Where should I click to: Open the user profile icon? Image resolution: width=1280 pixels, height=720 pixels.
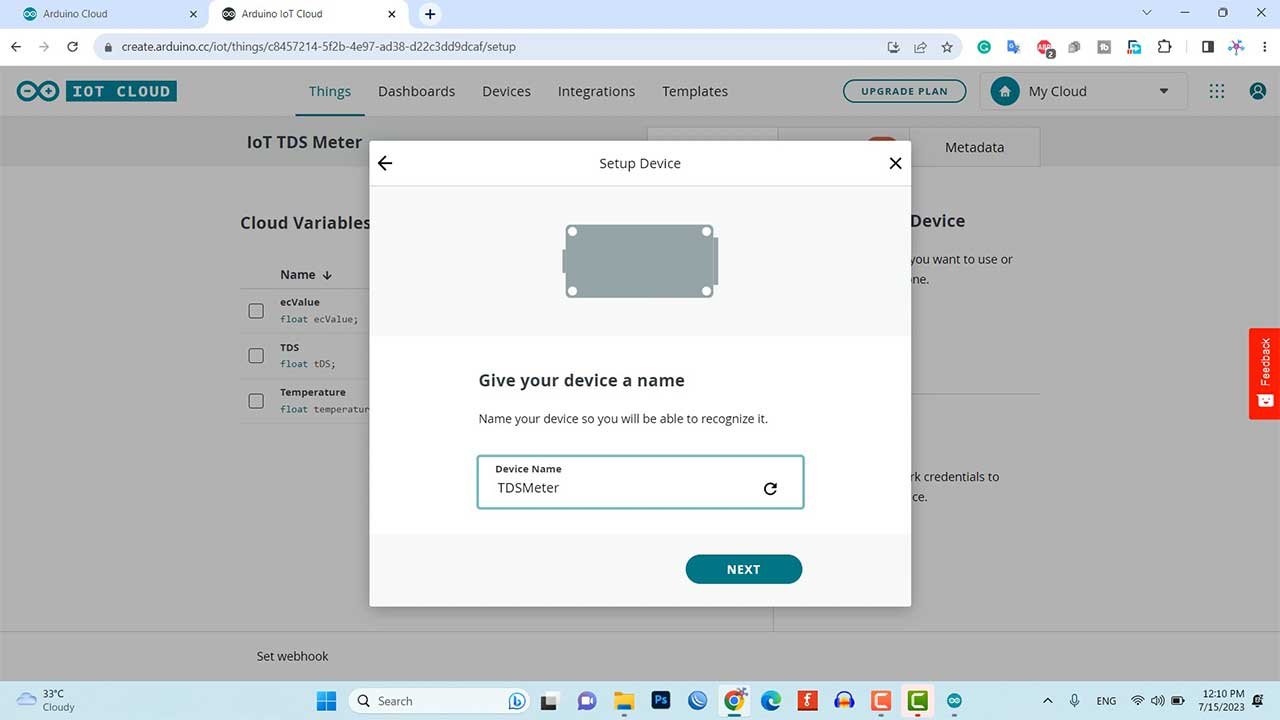coord(1257,91)
